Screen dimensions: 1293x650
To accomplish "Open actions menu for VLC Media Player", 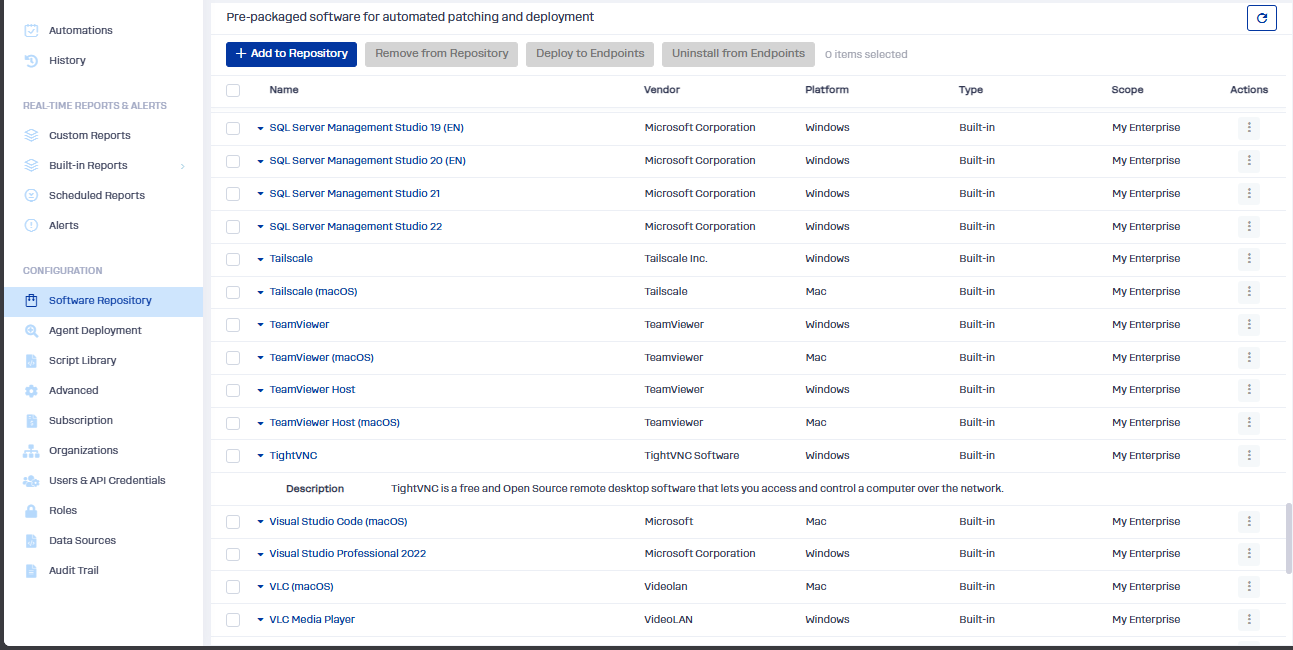I will [1248, 620].
